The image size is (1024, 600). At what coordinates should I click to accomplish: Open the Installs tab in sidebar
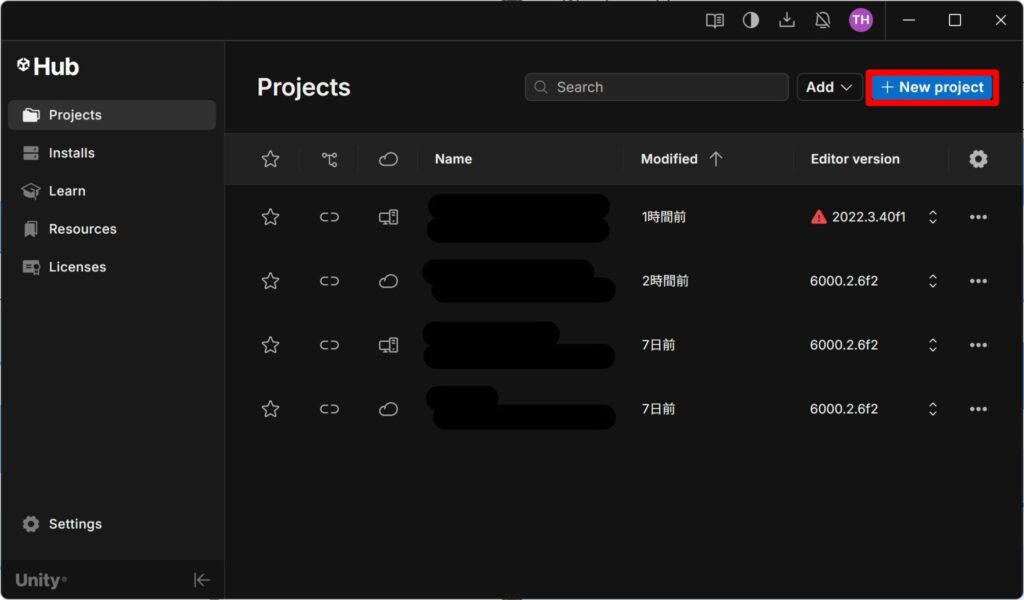(72, 153)
